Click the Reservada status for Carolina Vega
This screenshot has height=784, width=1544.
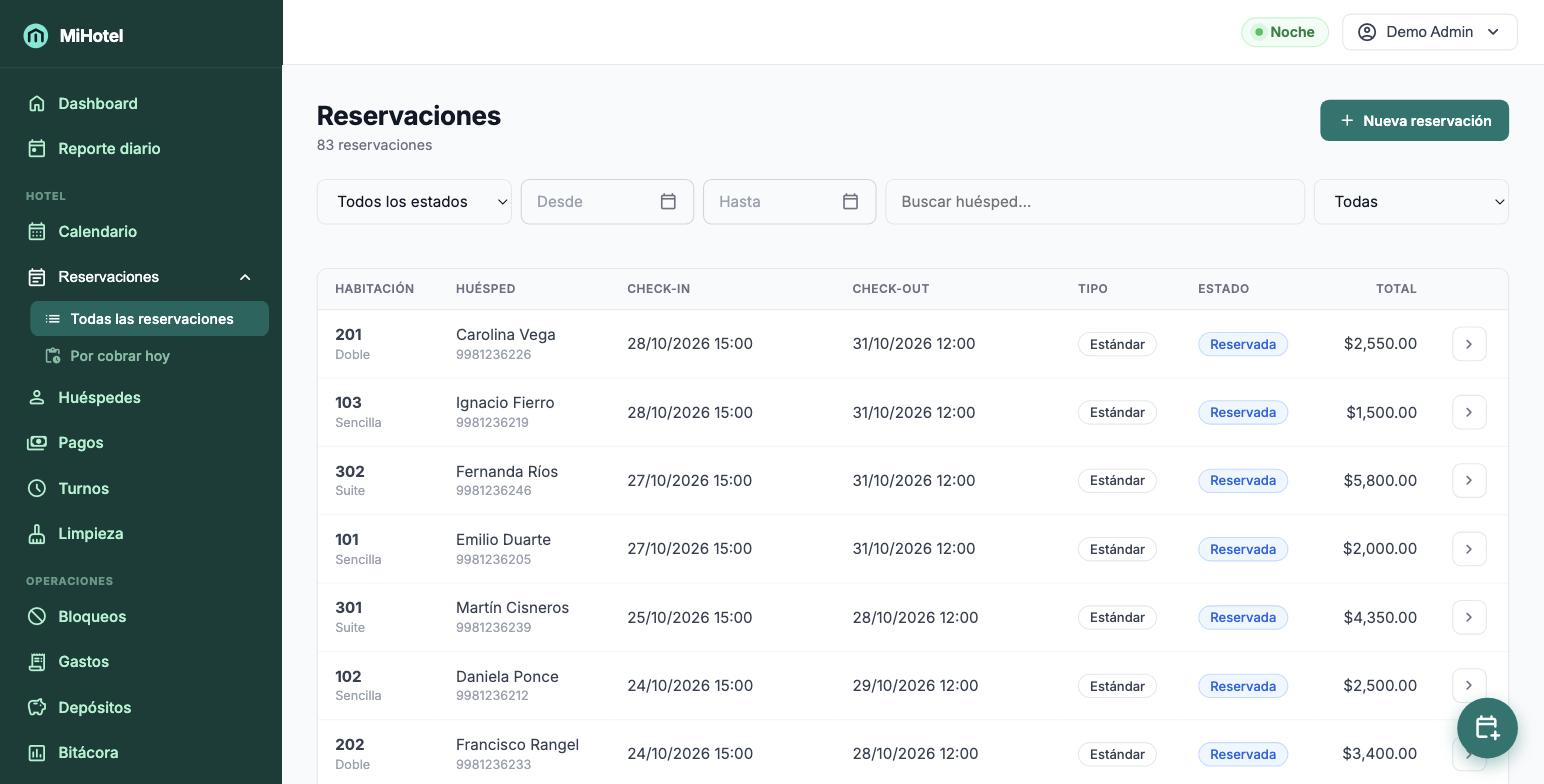click(x=1243, y=344)
